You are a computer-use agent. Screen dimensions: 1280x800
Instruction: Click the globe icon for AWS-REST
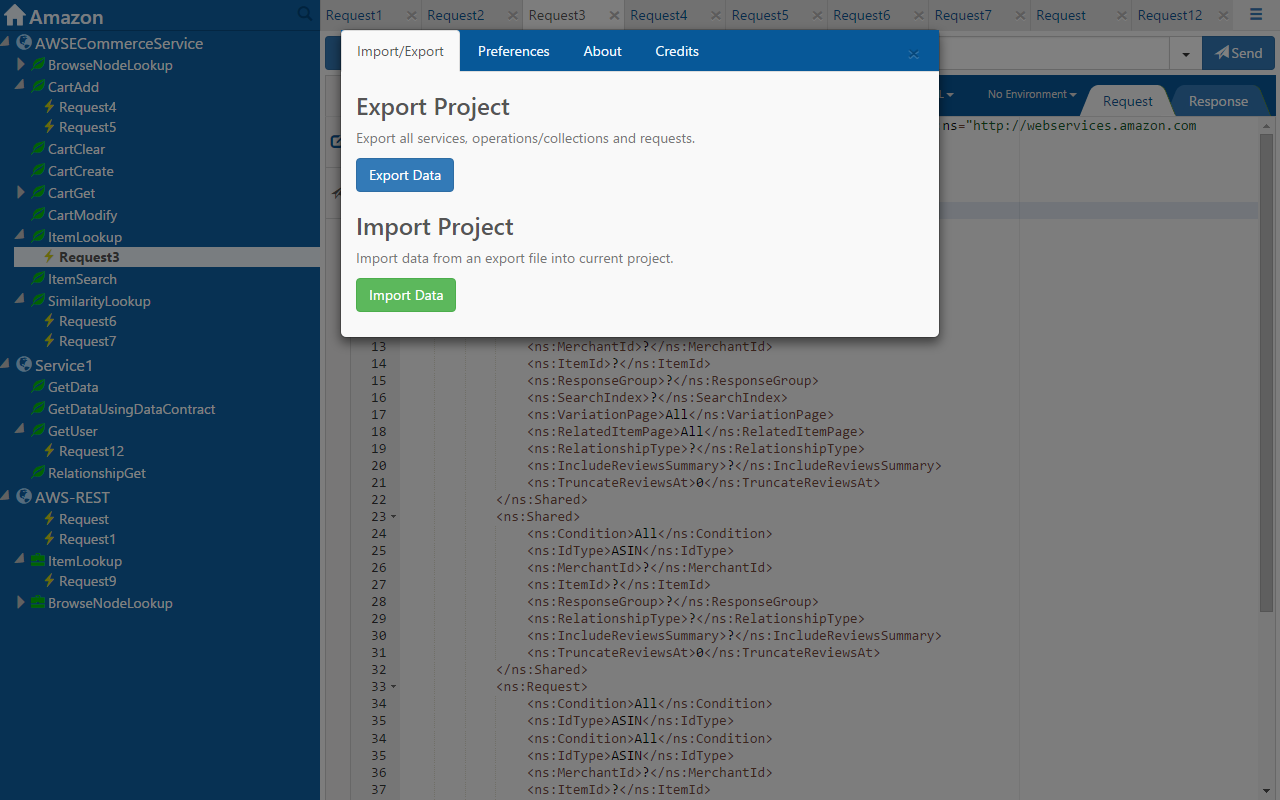point(24,497)
